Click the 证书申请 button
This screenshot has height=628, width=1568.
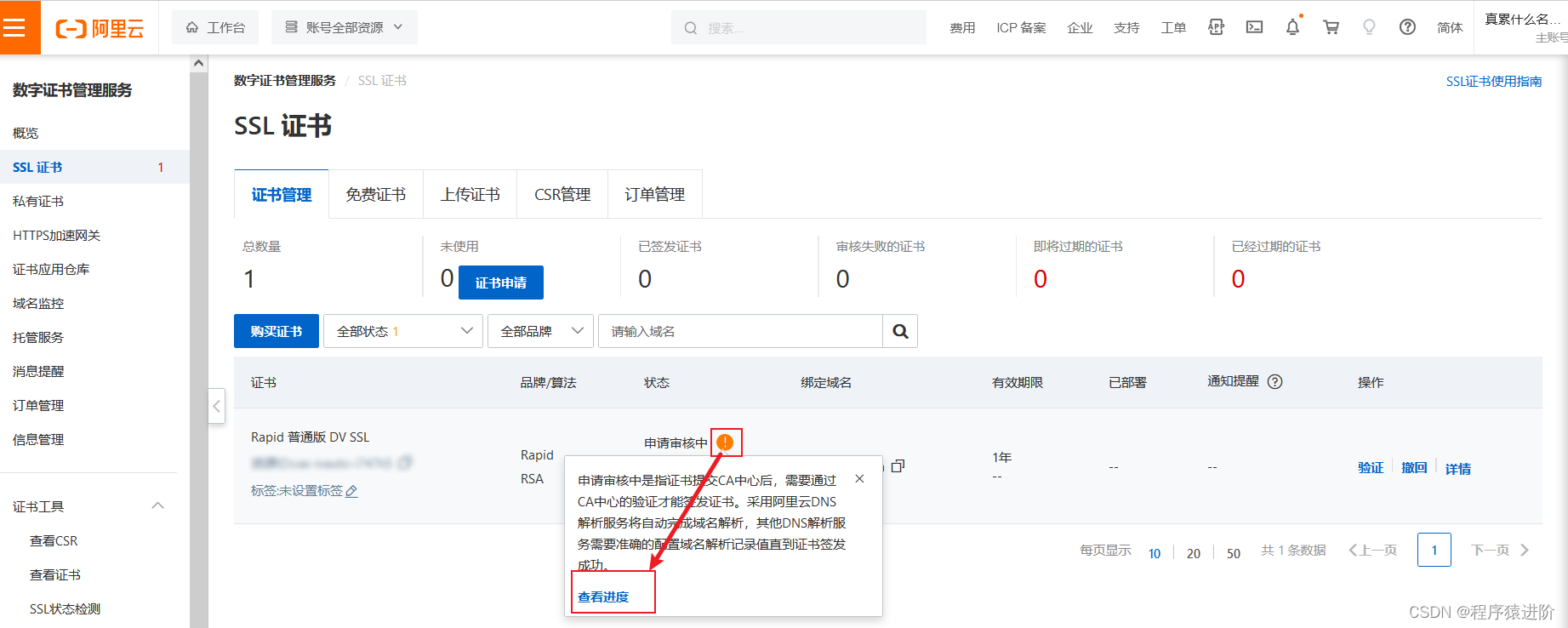(501, 283)
